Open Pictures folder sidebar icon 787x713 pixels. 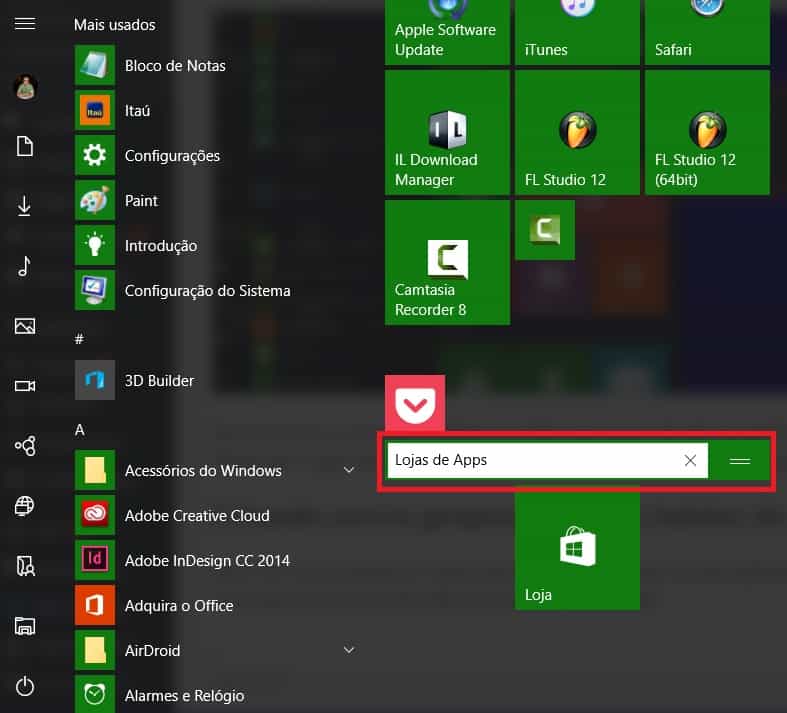(x=25, y=326)
